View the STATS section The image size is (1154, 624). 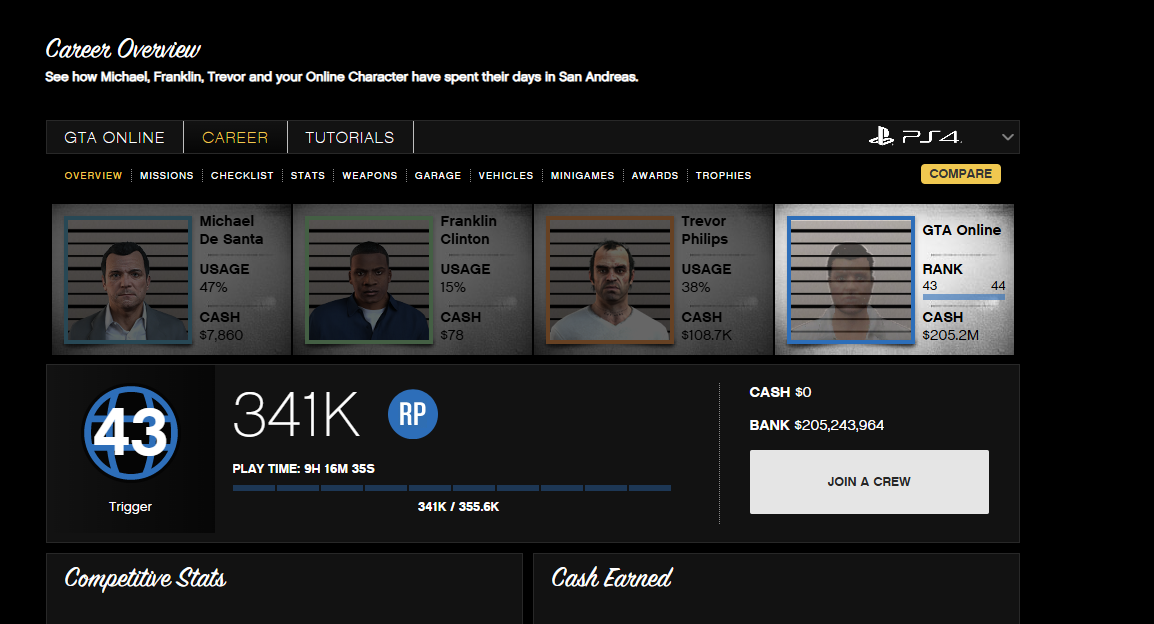308,175
